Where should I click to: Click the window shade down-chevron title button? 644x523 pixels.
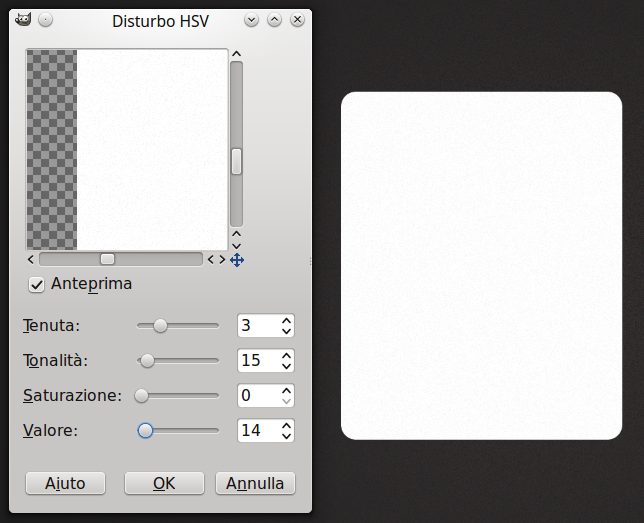tap(251, 20)
